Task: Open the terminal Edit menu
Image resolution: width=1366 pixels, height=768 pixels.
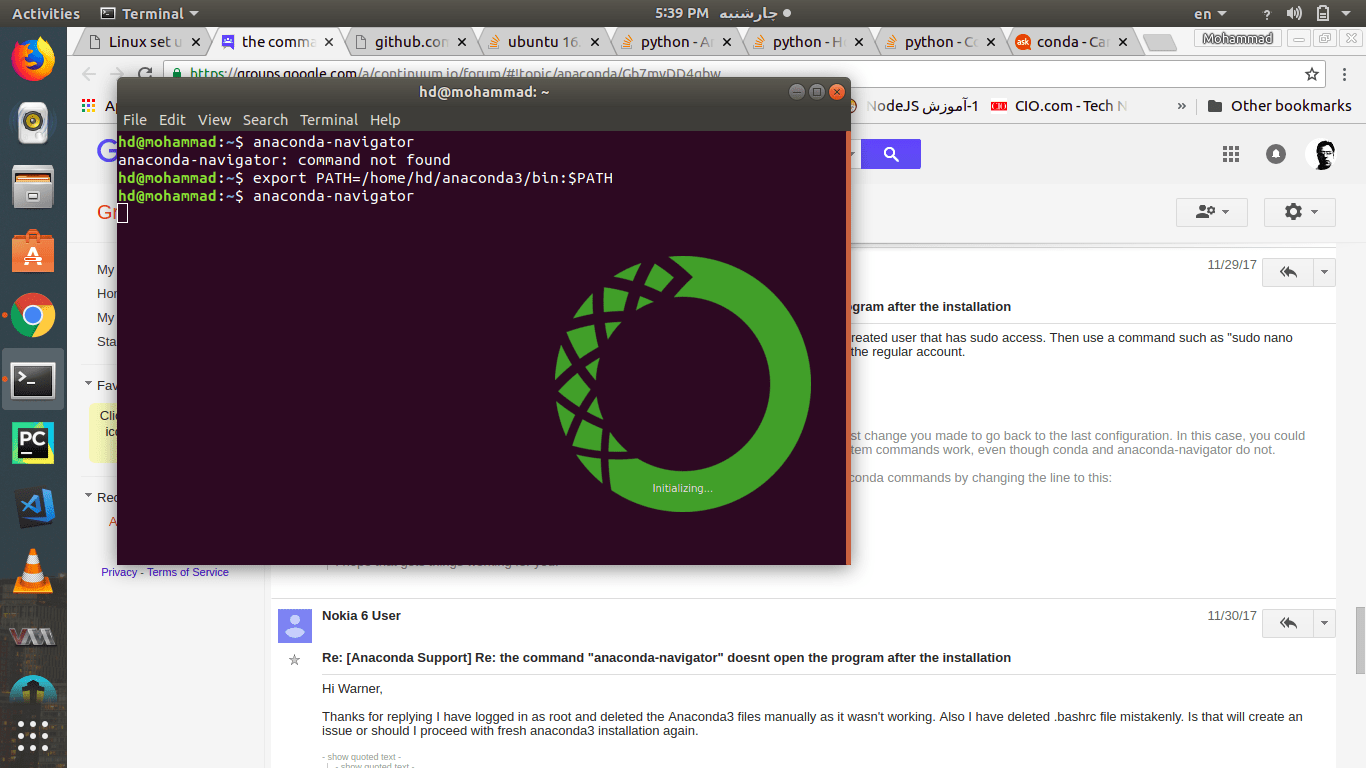Action: click(x=172, y=119)
